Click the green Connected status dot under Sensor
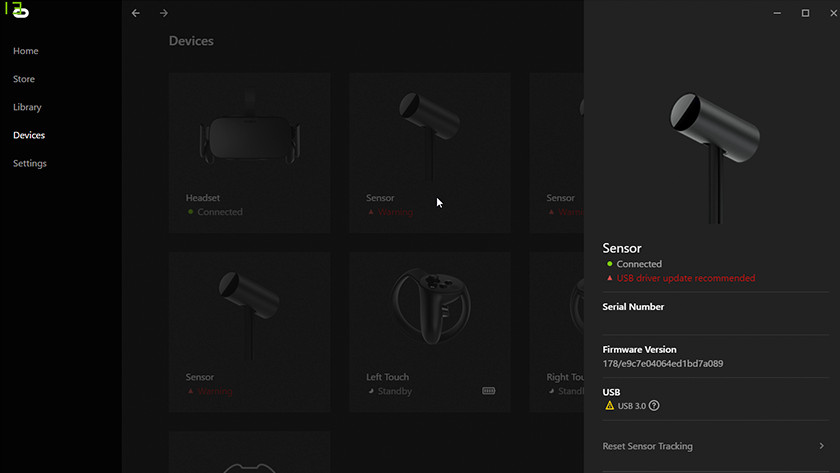The height and width of the screenshot is (473, 840). tap(609, 264)
